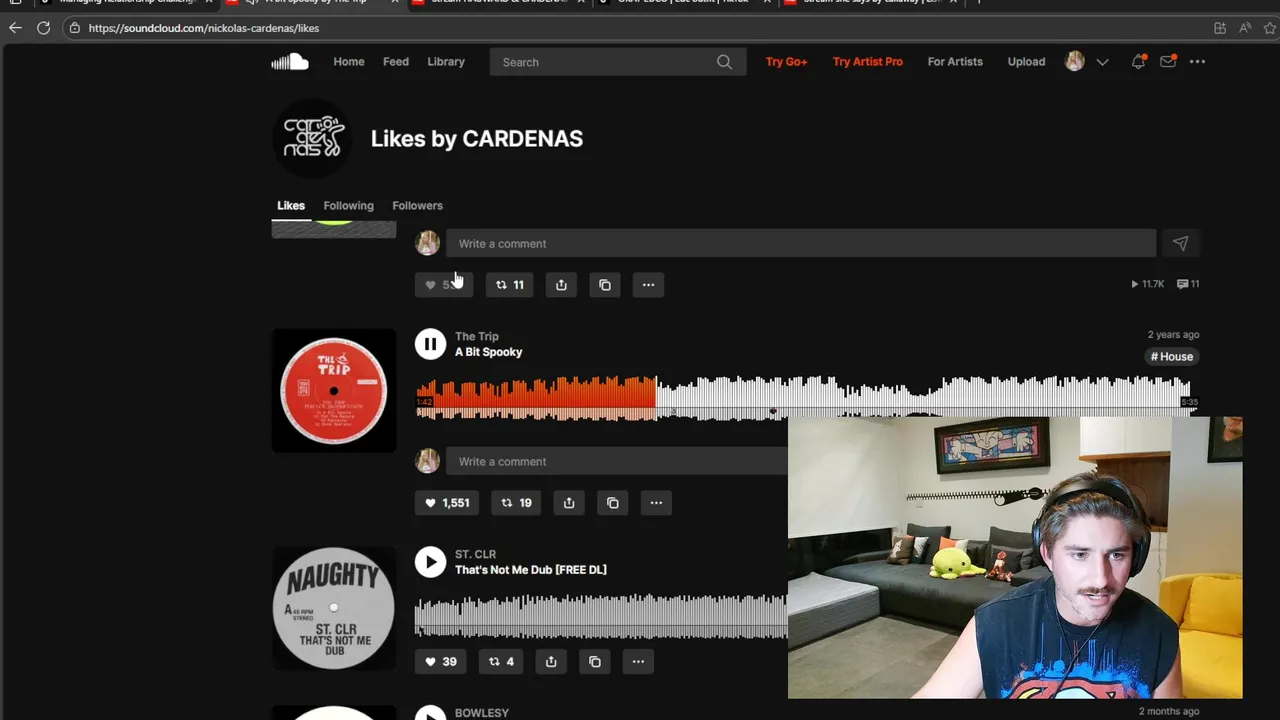1280x720 pixels.
Task: Click the browser address bar URL
Action: (204, 28)
